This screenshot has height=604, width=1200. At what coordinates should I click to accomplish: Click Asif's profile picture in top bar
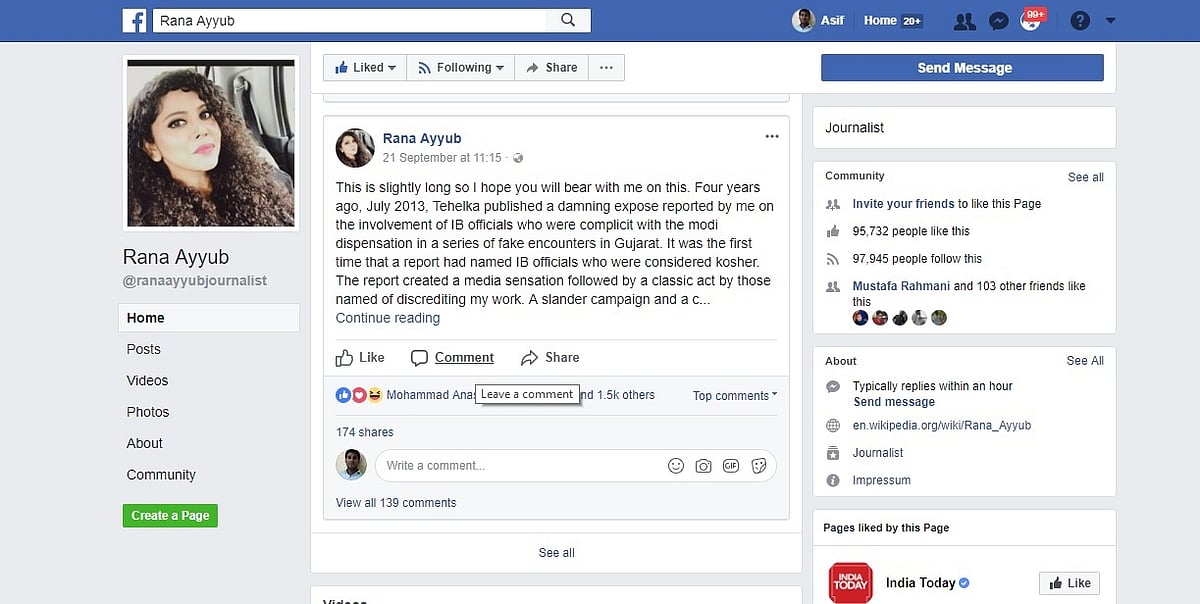pyautogui.click(x=803, y=20)
